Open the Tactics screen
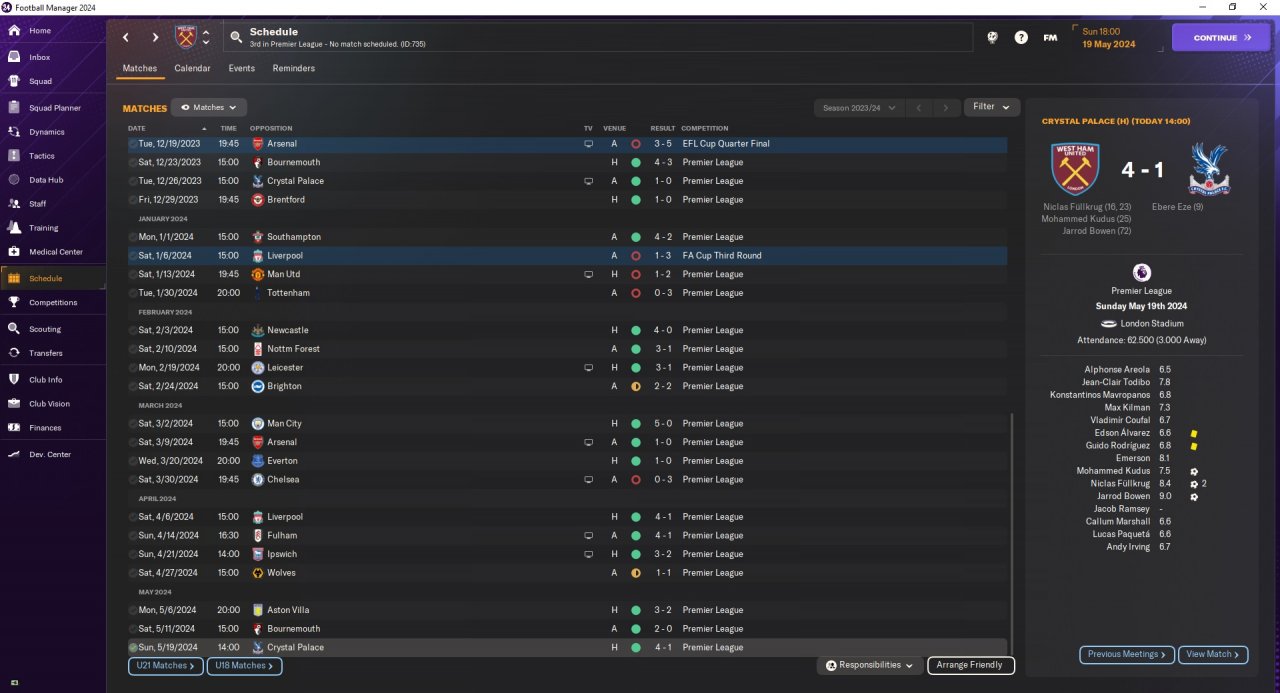Image resolution: width=1280 pixels, height=693 pixels. coord(42,156)
